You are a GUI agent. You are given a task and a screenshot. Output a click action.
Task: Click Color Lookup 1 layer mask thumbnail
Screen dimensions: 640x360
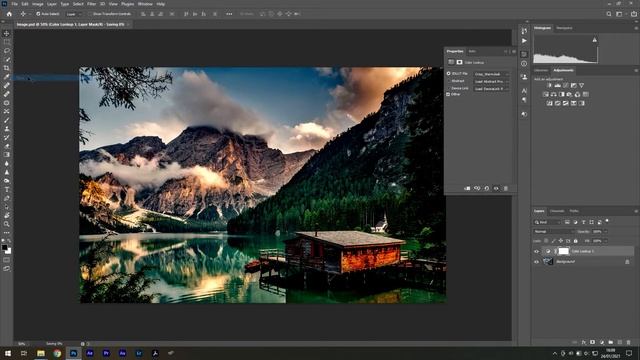point(564,251)
